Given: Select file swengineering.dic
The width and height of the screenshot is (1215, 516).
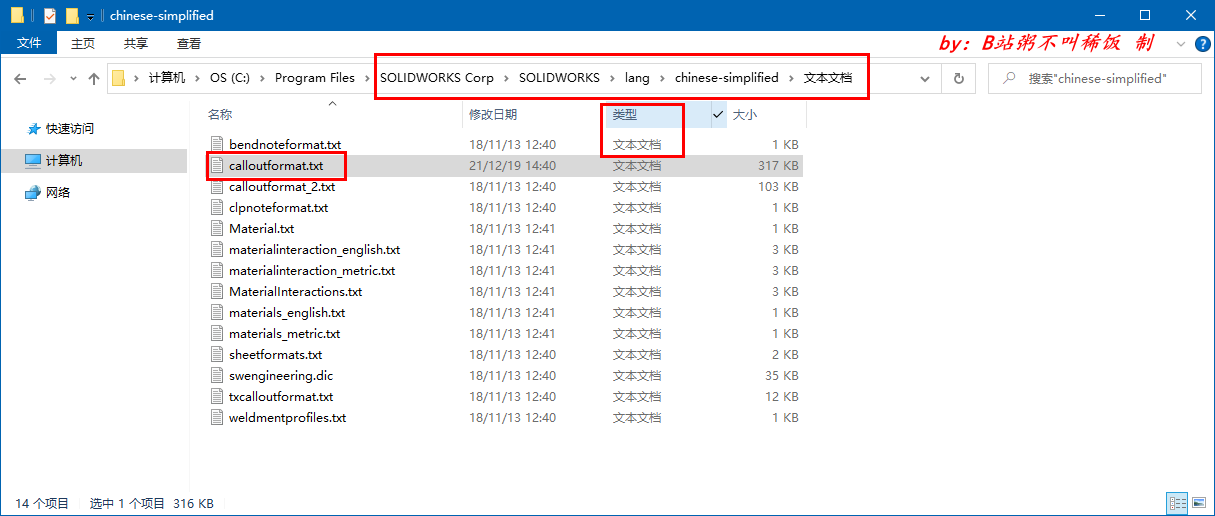Looking at the screenshot, I should click(281, 376).
